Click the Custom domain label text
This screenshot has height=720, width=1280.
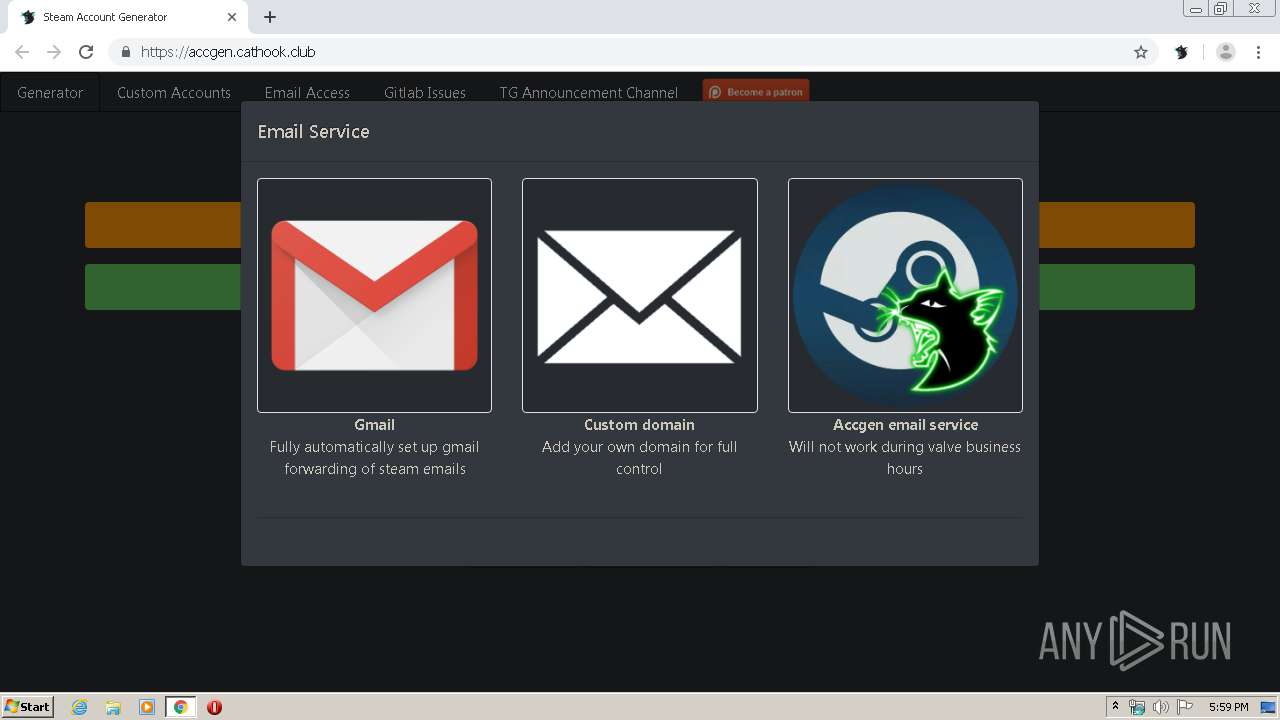pos(639,424)
